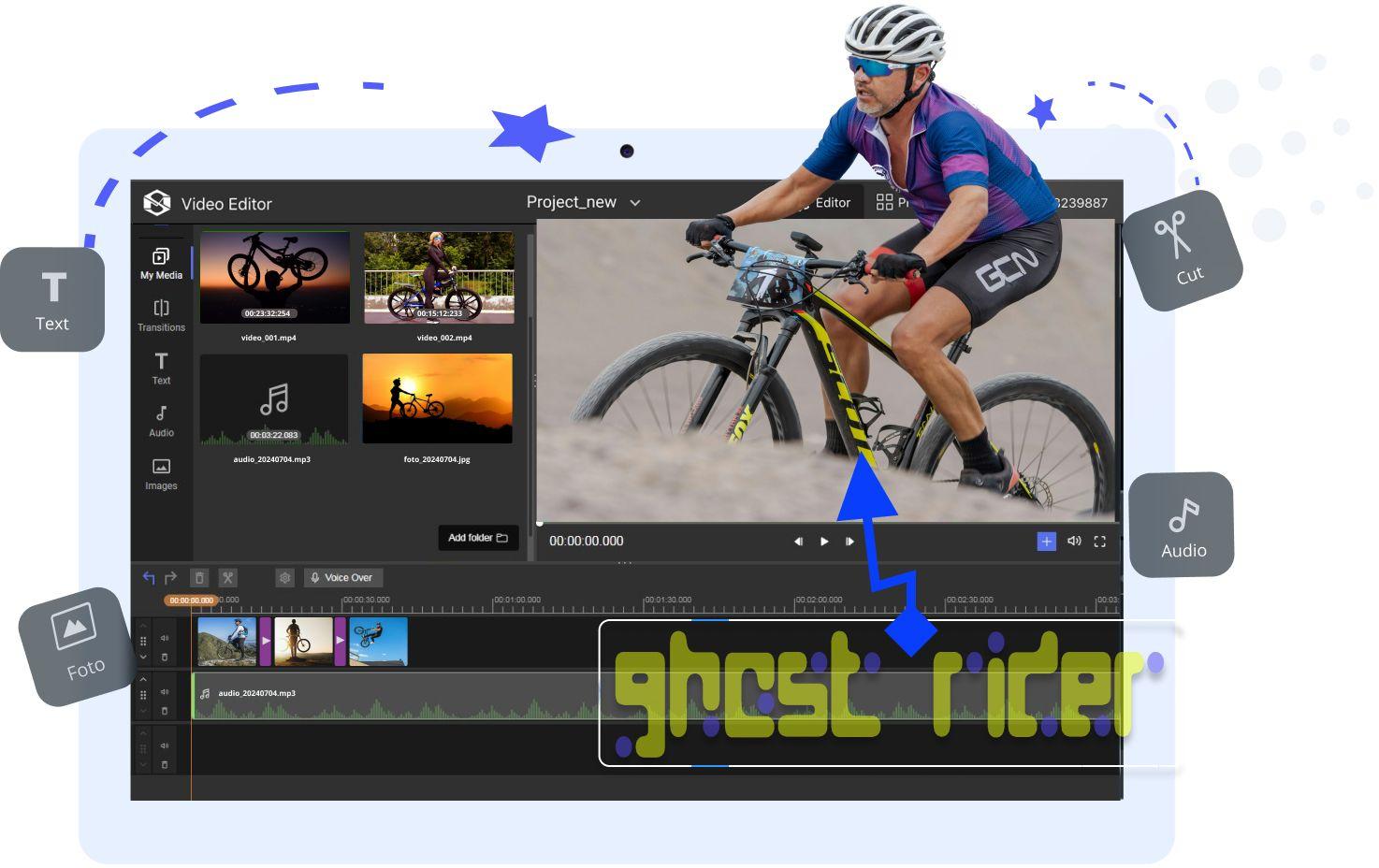This screenshot has height=868, width=1379.
Task: Click the blue plus button in preview
Action: (1046, 542)
